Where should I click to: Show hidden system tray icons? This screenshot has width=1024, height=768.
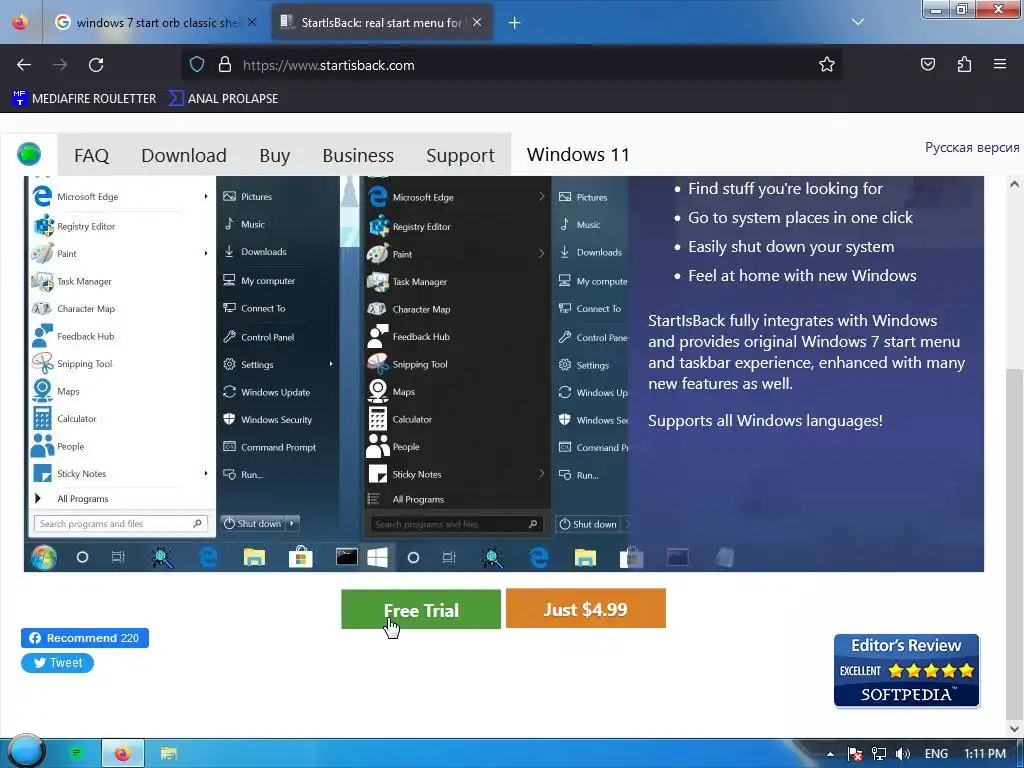830,754
